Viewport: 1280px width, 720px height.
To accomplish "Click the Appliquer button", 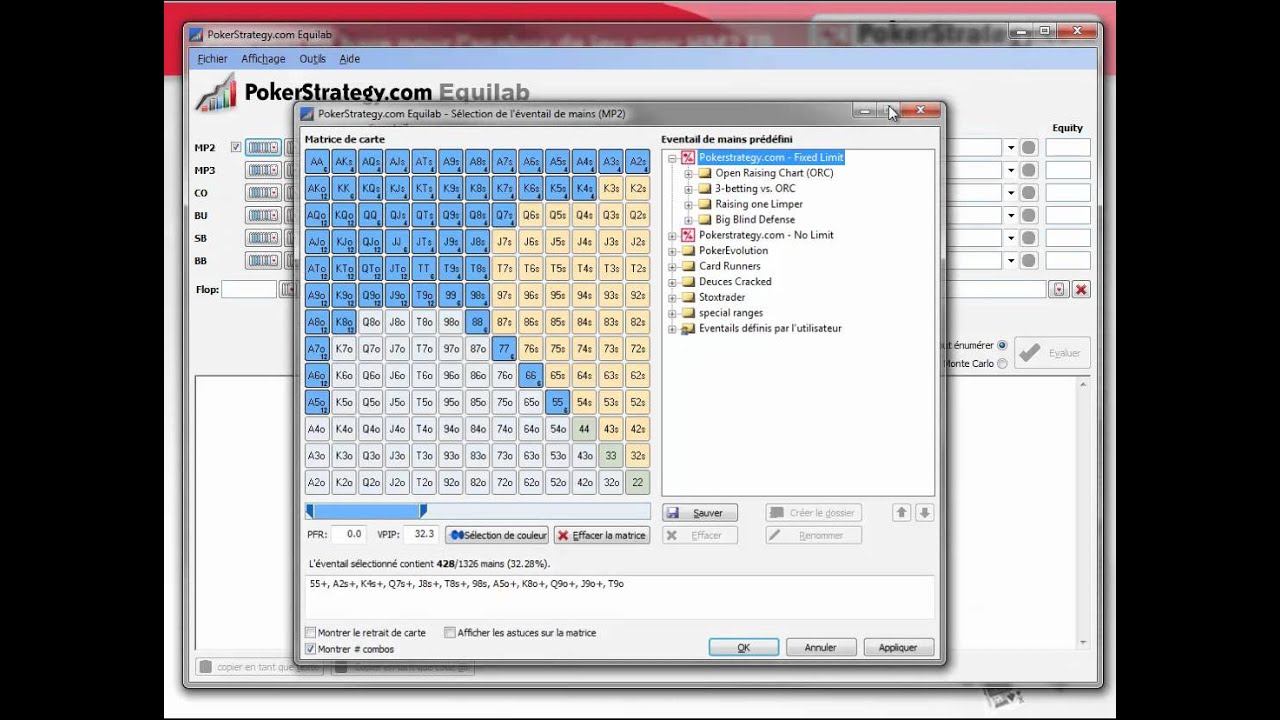I will 898,647.
